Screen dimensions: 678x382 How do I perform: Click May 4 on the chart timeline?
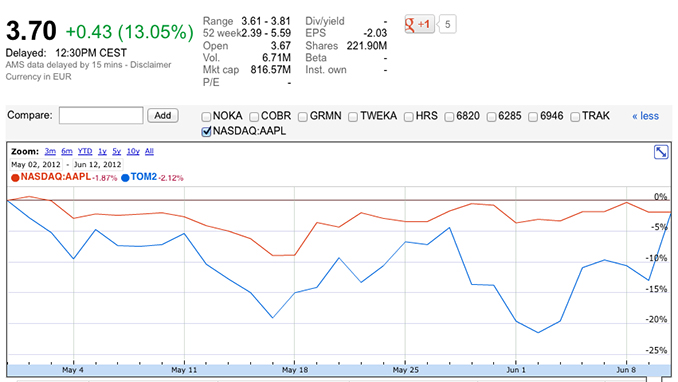73,370
